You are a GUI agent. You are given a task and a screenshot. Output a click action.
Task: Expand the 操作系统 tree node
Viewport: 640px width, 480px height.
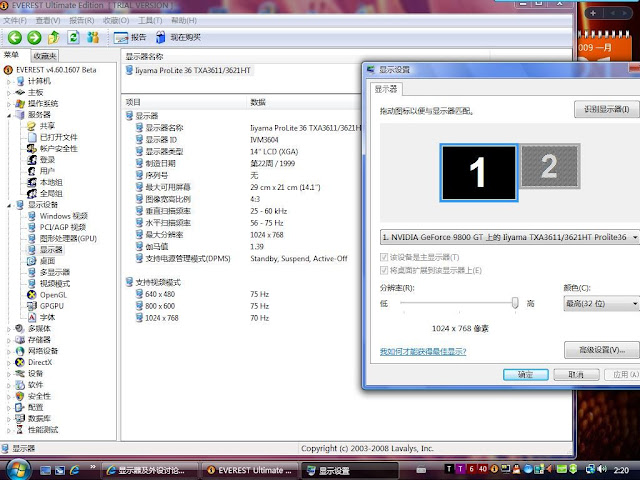click(9, 104)
